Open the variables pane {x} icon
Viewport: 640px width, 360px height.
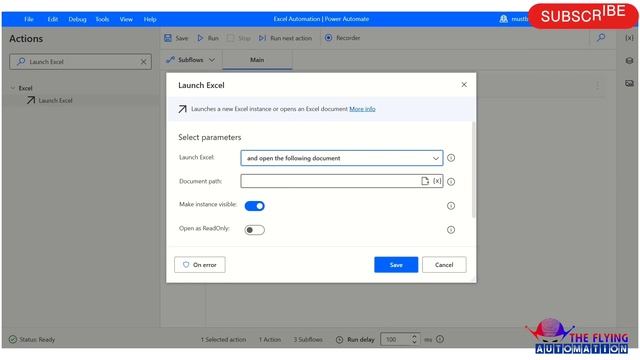pyautogui.click(x=629, y=38)
